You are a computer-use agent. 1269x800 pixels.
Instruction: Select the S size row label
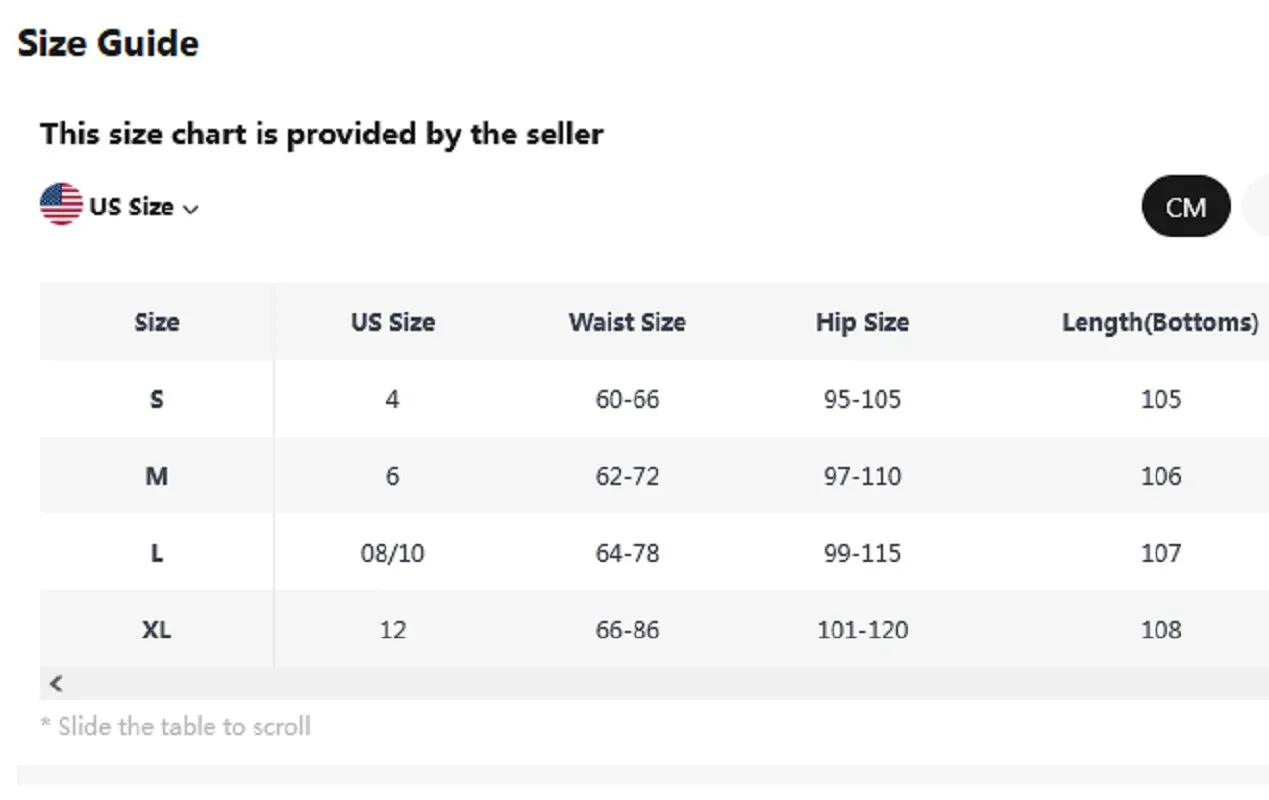[157, 399]
